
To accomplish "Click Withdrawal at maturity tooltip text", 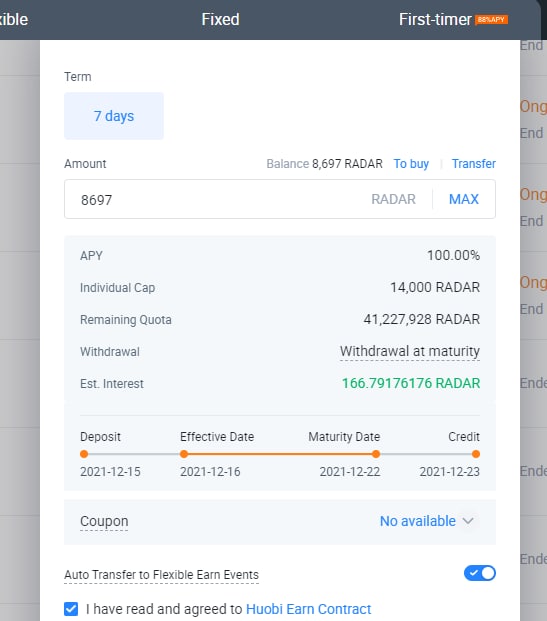I will pyautogui.click(x=410, y=351).
